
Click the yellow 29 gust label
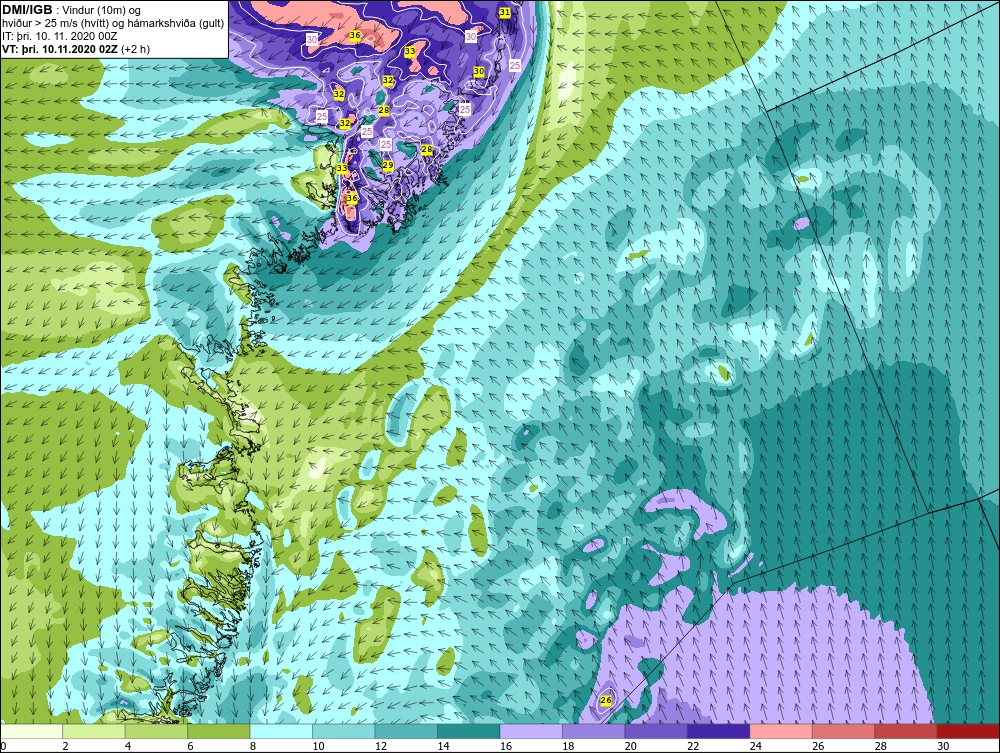click(388, 165)
